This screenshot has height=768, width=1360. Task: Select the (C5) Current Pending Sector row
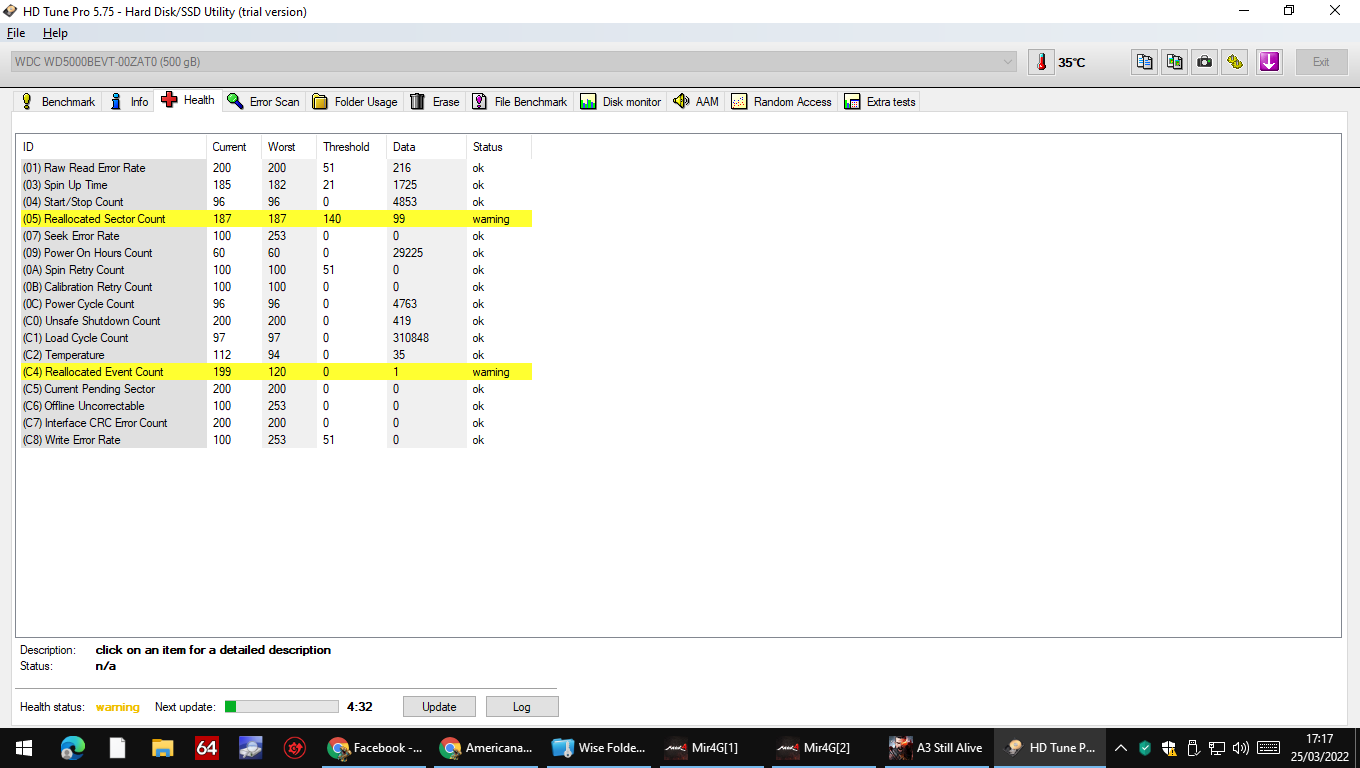pyautogui.click(x=276, y=389)
